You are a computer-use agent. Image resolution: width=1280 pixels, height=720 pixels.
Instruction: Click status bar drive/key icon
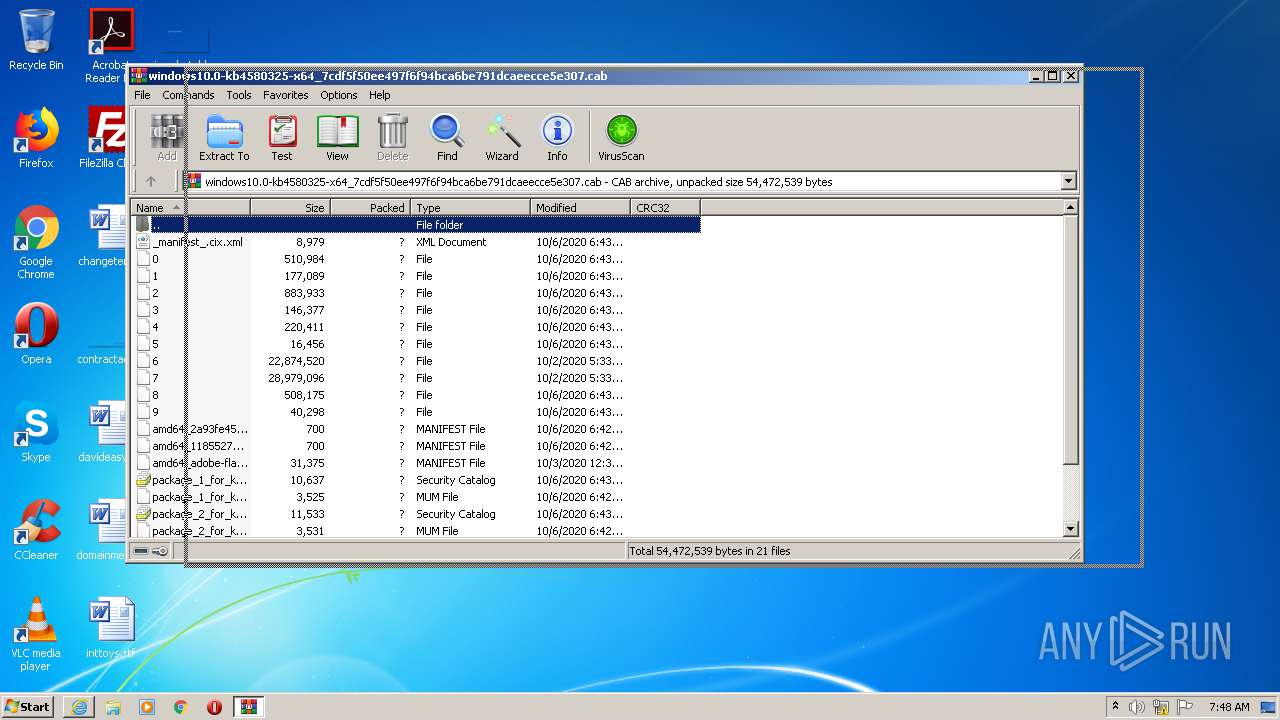(x=152, y=551)
